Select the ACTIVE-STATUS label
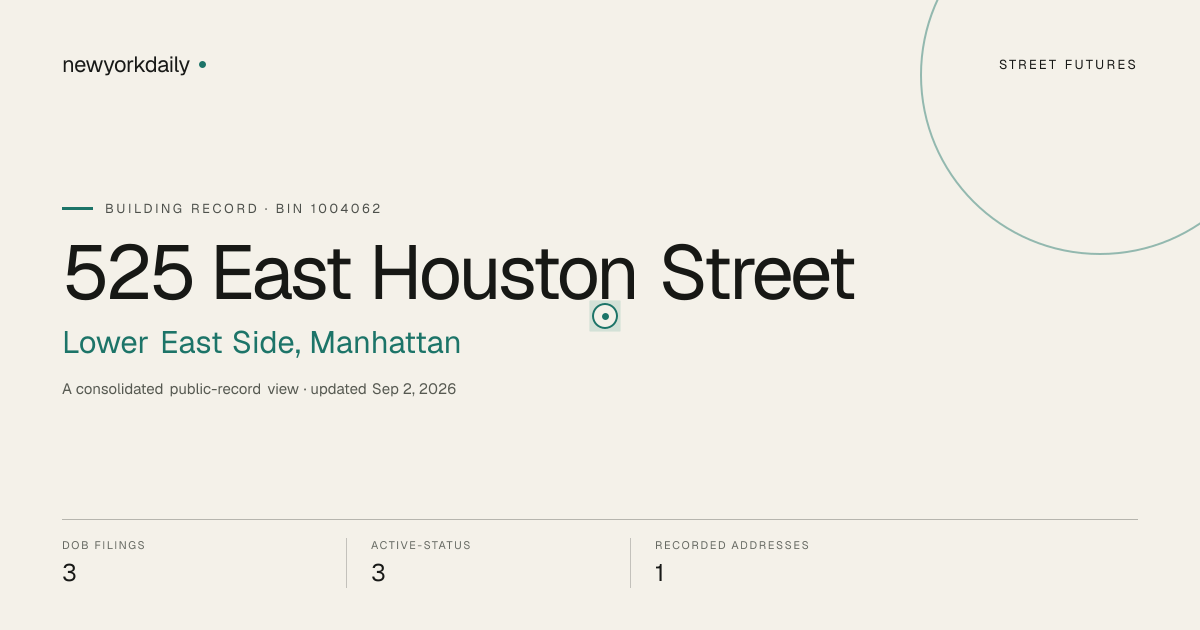 [421, 545]
